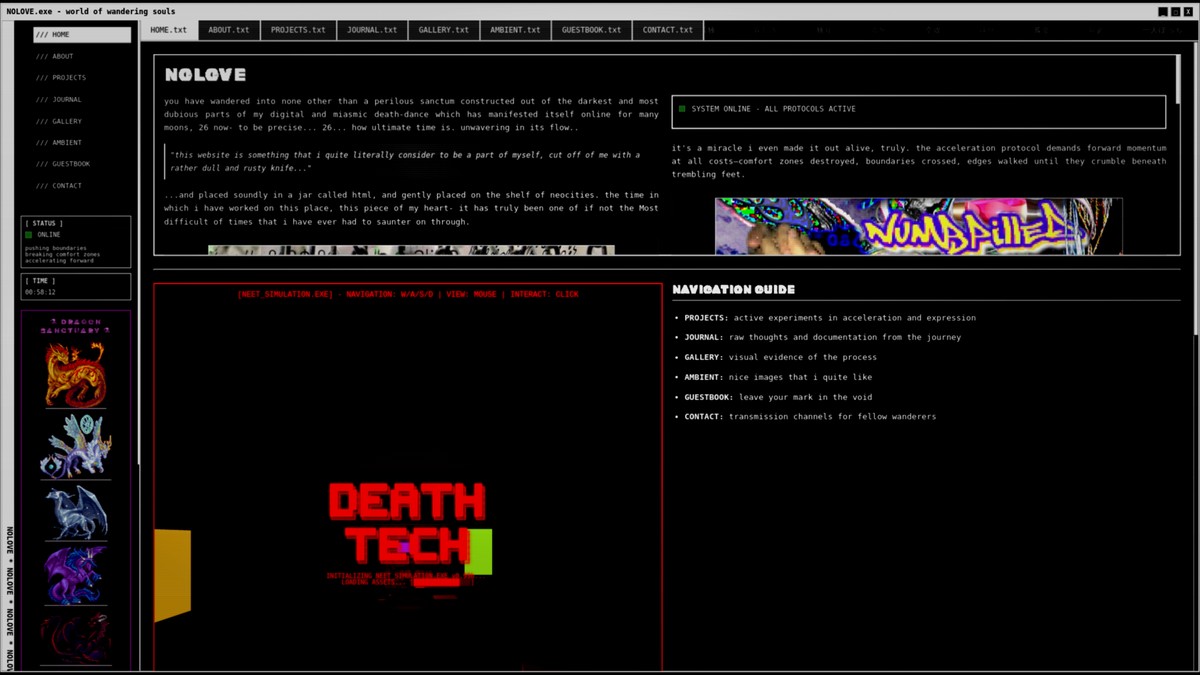This screenshot has width=1200, height=675.
Task: Open /// GUESTBOOK sidebar link
Action: point(82,164)
